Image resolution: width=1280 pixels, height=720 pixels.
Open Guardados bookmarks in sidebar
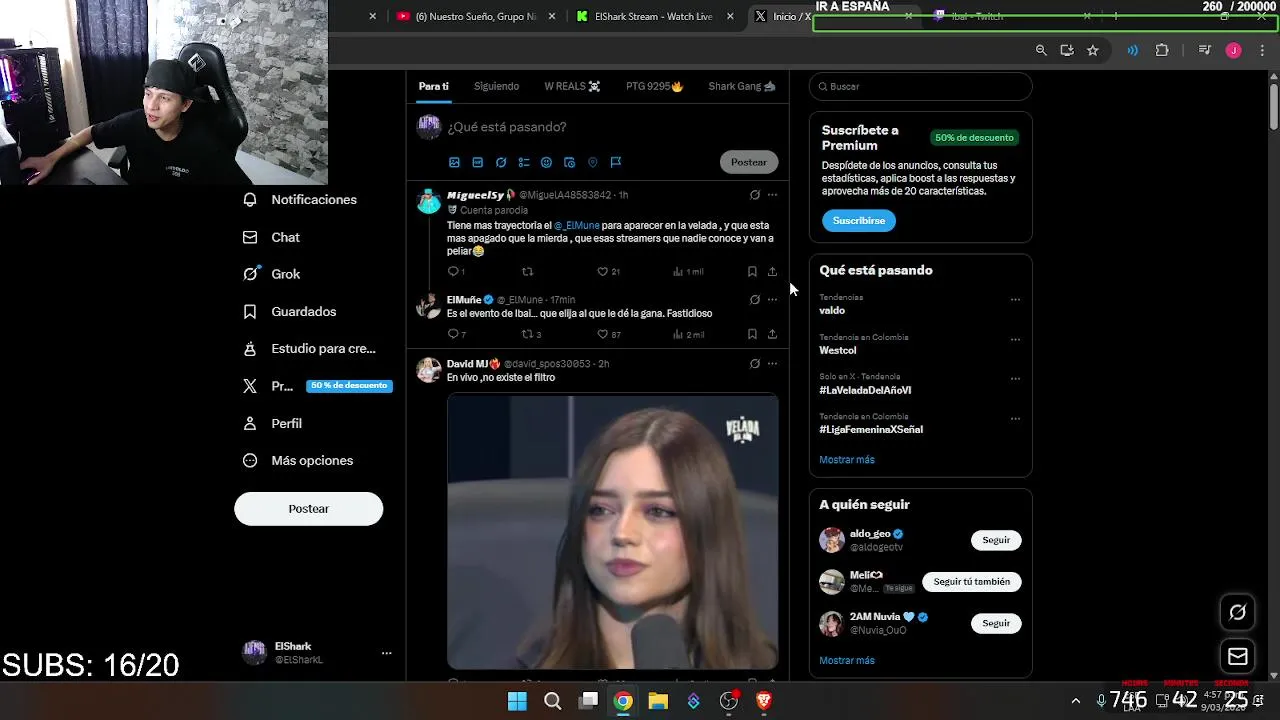[x=290, y=311]
